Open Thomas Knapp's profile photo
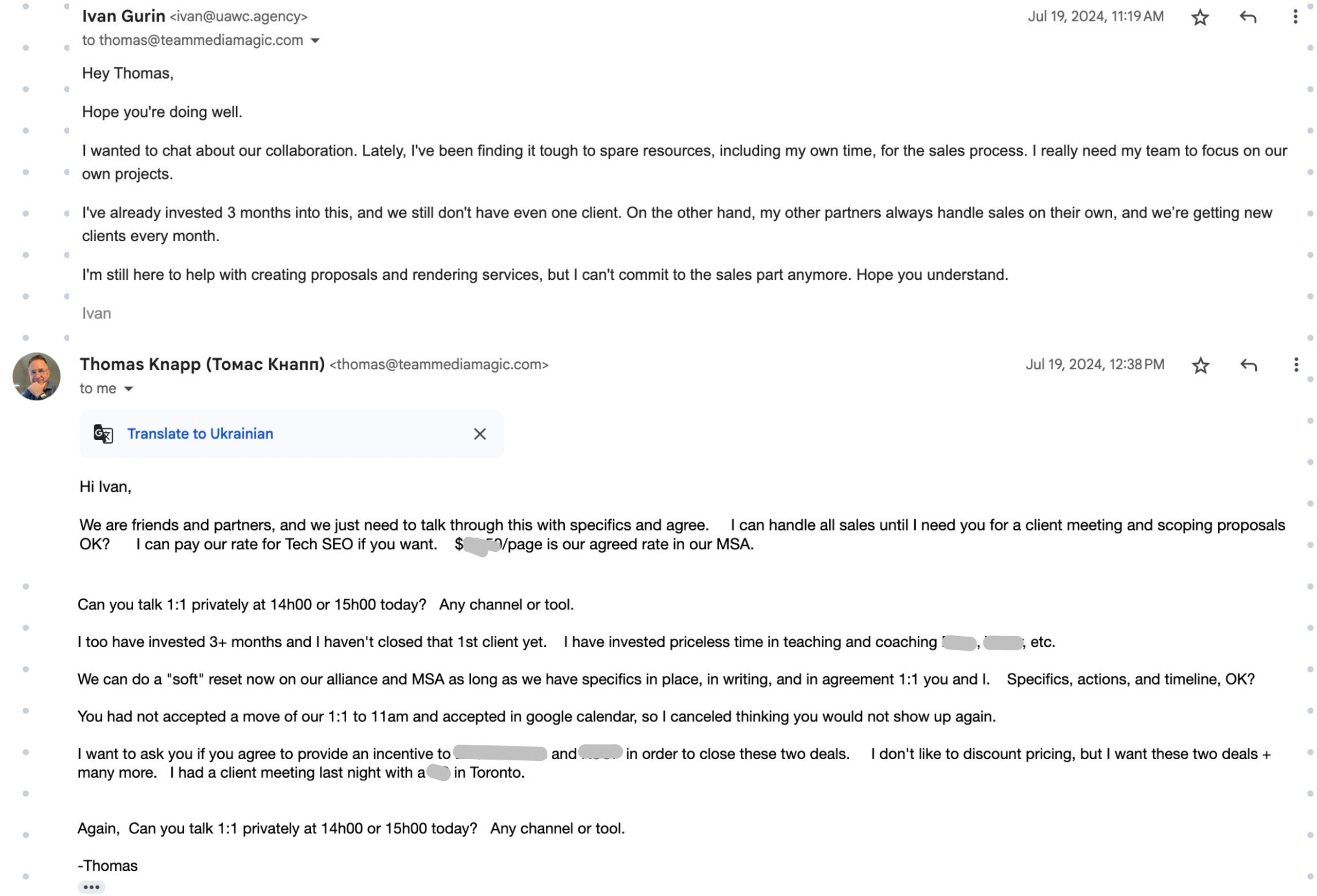This screenshot has width=1317, height=896. click(x=36, y=377)
